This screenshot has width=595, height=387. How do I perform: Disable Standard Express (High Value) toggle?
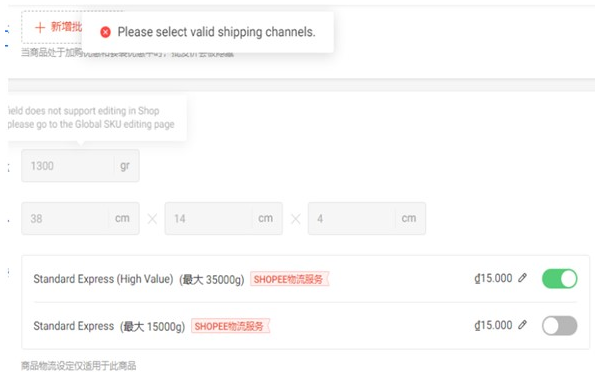(560, 279)
